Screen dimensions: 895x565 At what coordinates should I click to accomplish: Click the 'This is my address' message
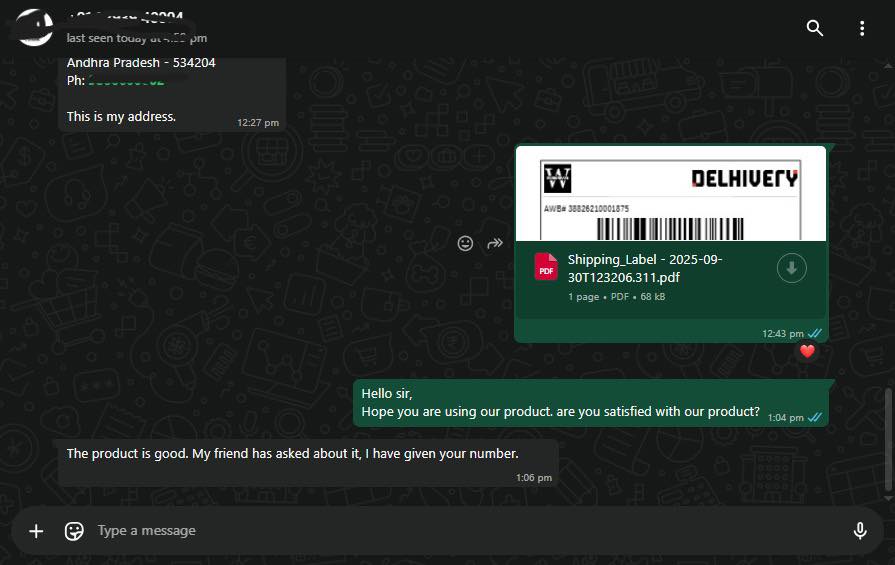pyautogui.click(x=121, y=116)
